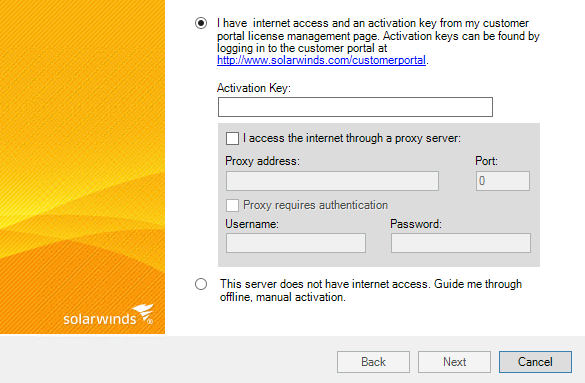The height and width of the screenshot is (383, 585).
Task: Click the 'I access the internet through a proxy server' label
Action: pyautogui.click(x=352, y=138)
